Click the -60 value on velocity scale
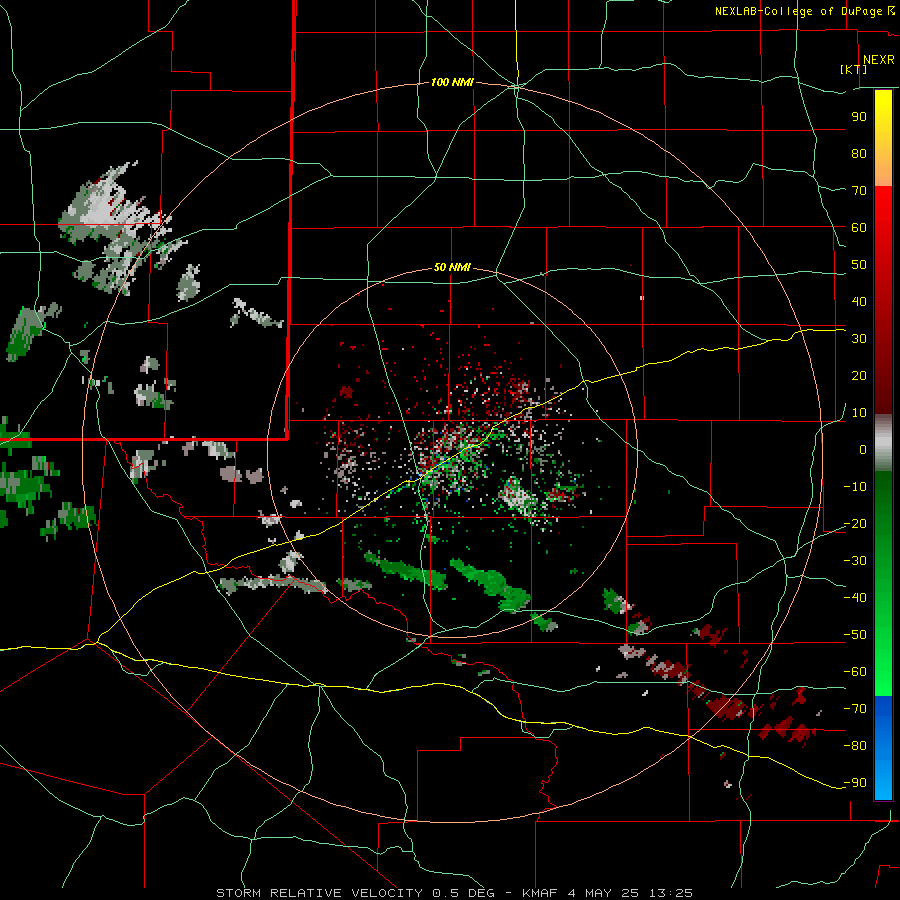The height and width of the screenshot is (900, 900). point(855,672)
